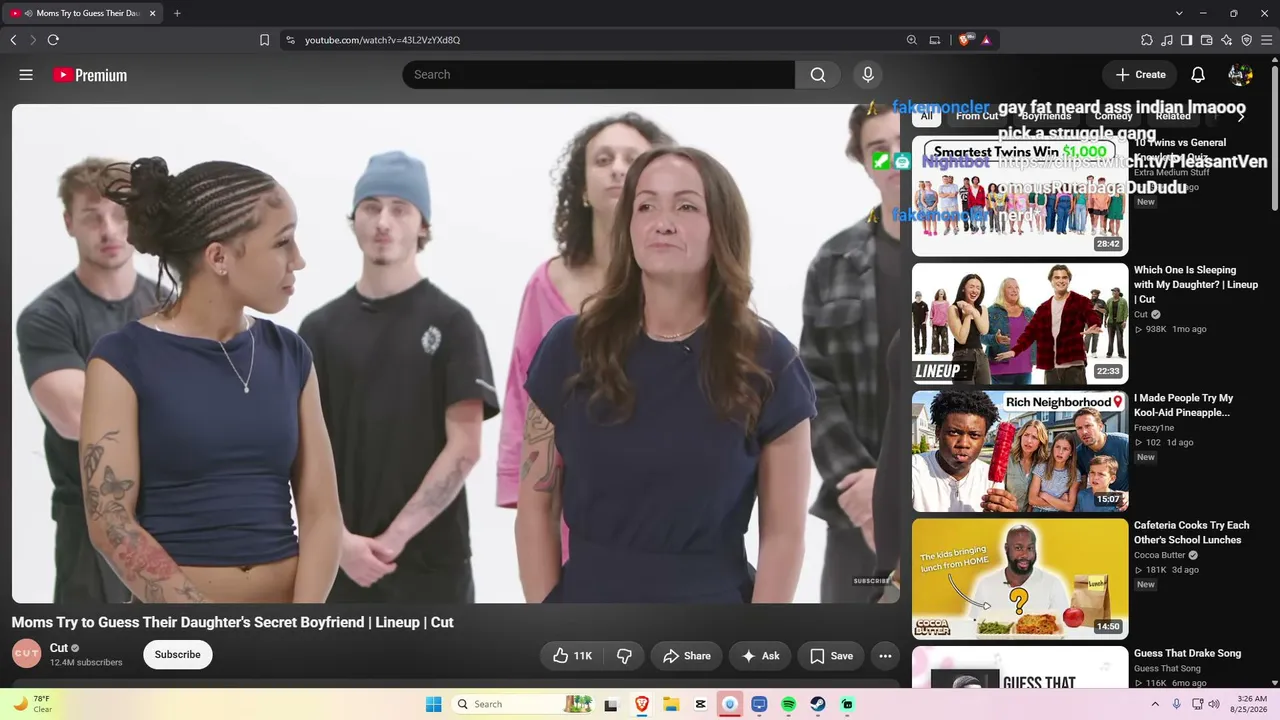
Task: Open the Leo AI sparkle icon
Action: 1227,40
